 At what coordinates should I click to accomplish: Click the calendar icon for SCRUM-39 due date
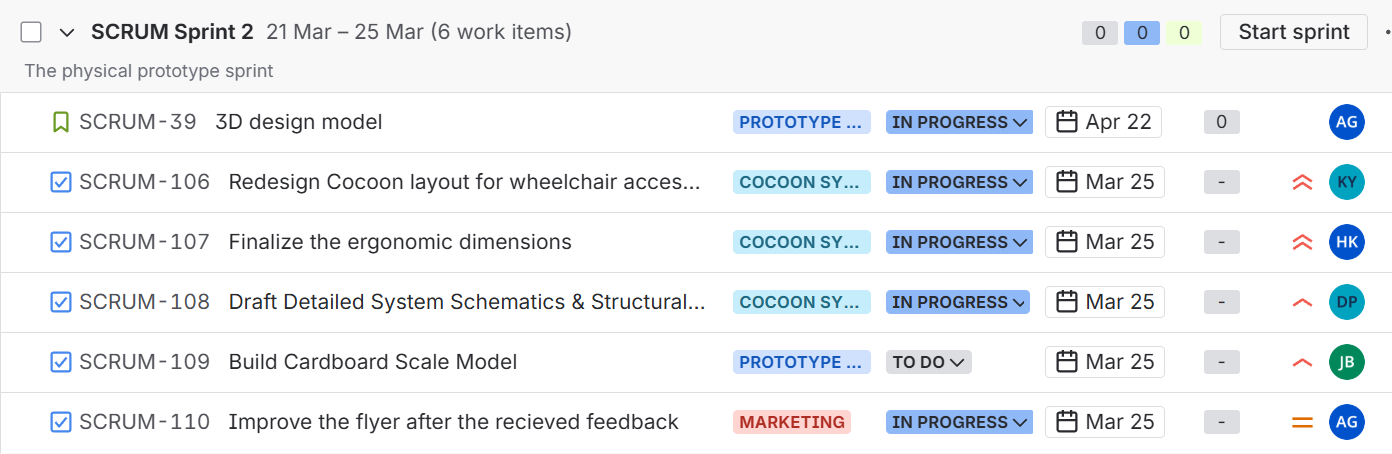1067,123
